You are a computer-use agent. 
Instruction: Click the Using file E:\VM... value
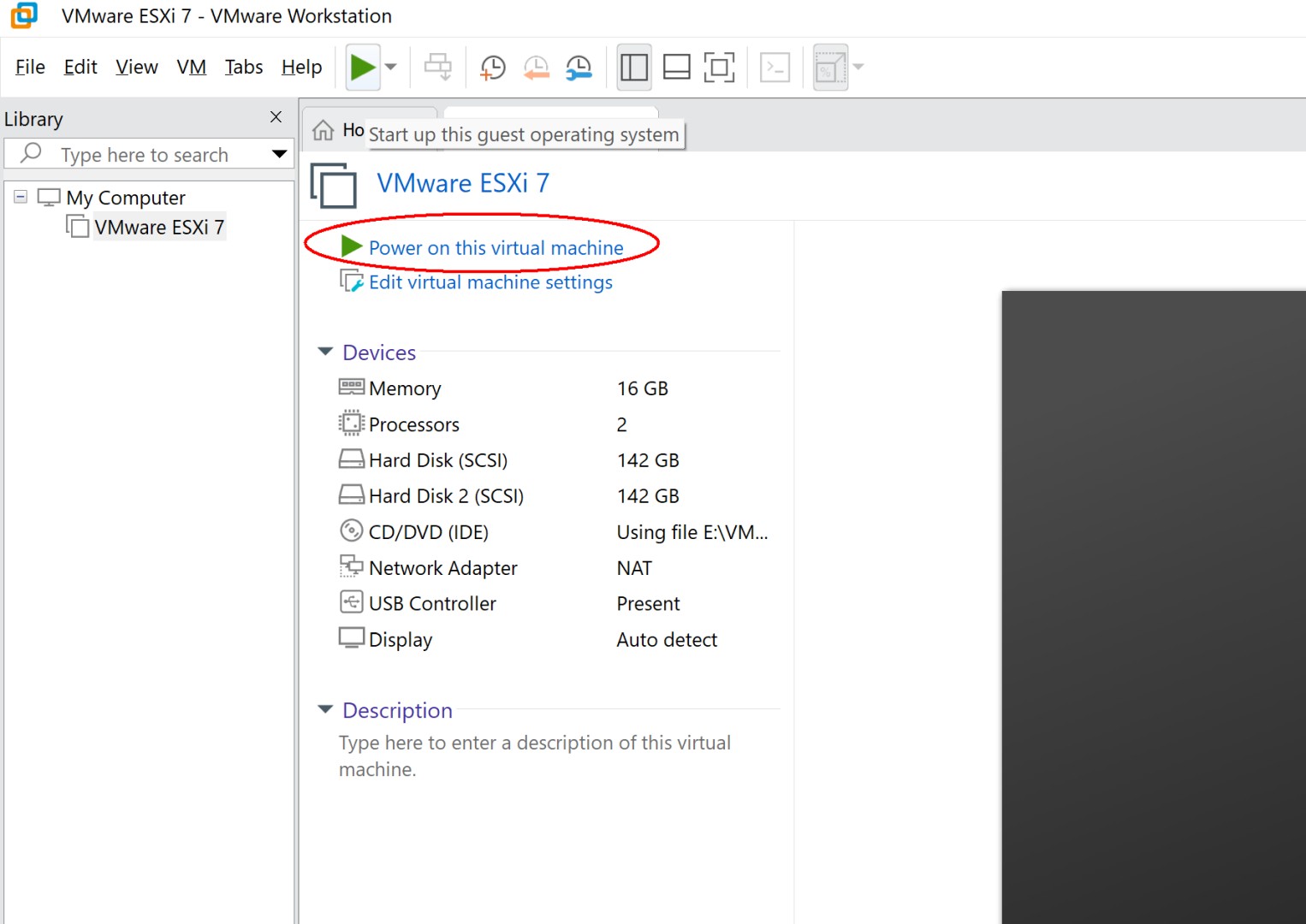[692, 532]
